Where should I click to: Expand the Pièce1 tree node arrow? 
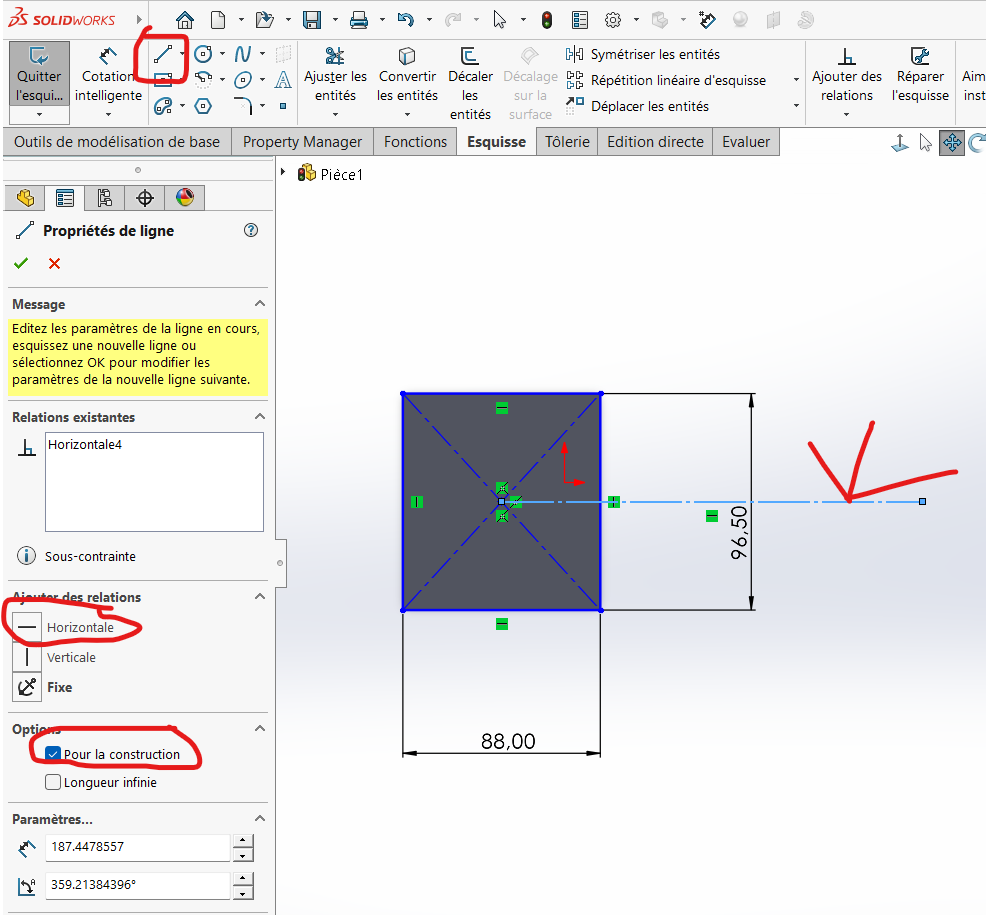(283, 172)
